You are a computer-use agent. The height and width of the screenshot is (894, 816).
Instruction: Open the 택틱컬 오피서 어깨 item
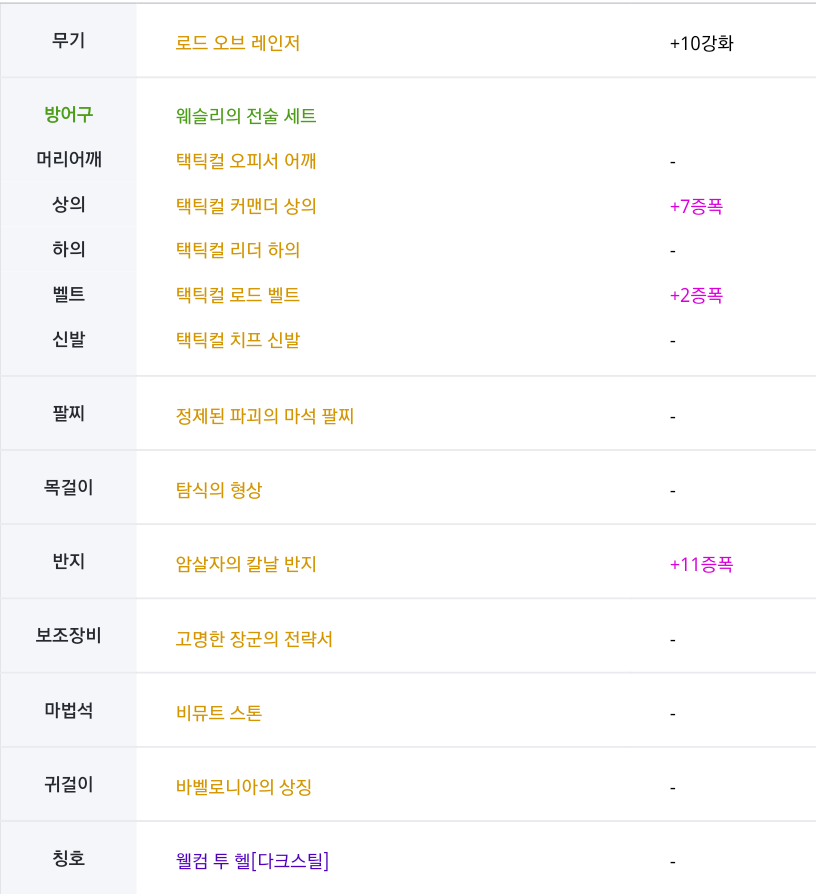tap(246, 161)
